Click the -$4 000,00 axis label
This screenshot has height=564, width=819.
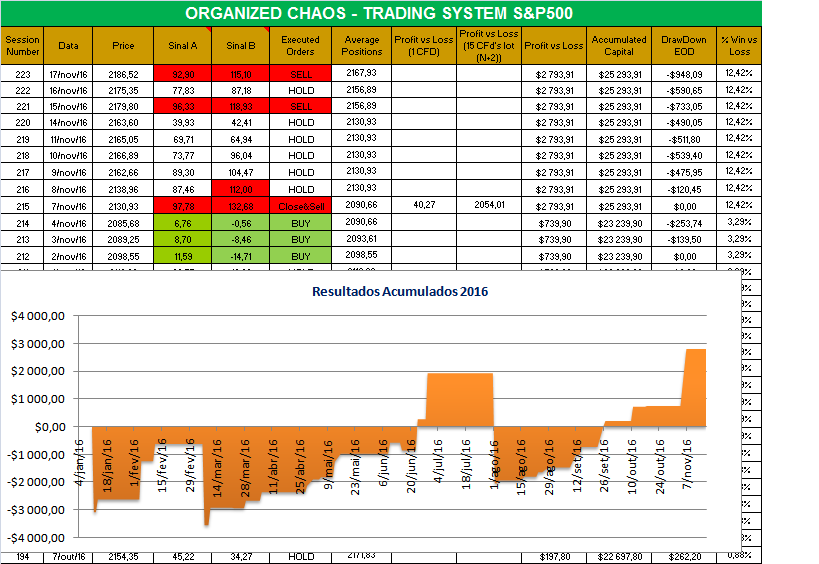pyautogui.click(x=36, y=538)
